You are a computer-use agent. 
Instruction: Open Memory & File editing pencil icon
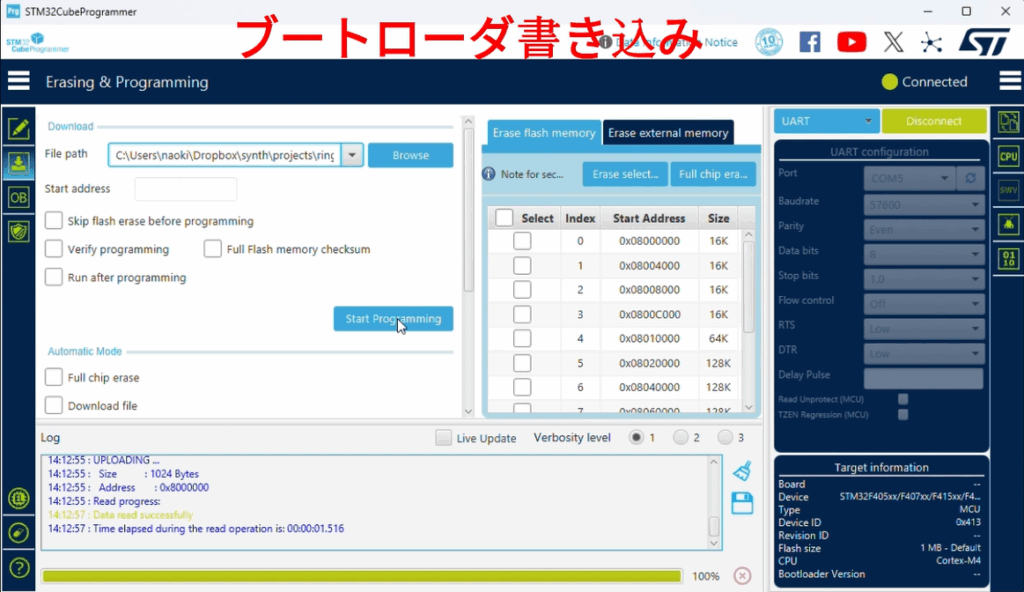click(18, 128)
